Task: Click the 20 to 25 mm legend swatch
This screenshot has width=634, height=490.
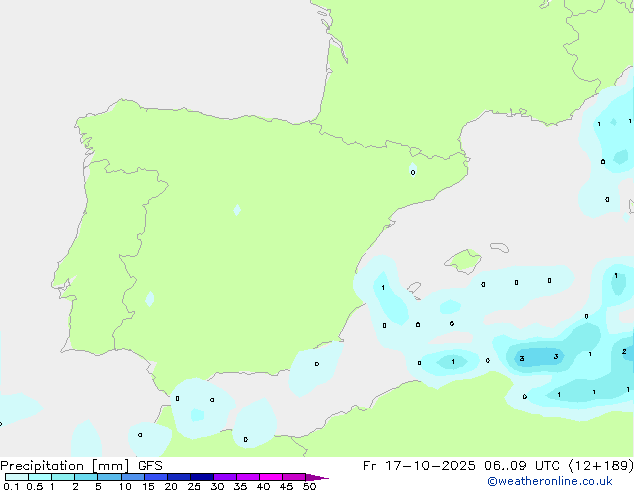Action: (179, 477)
